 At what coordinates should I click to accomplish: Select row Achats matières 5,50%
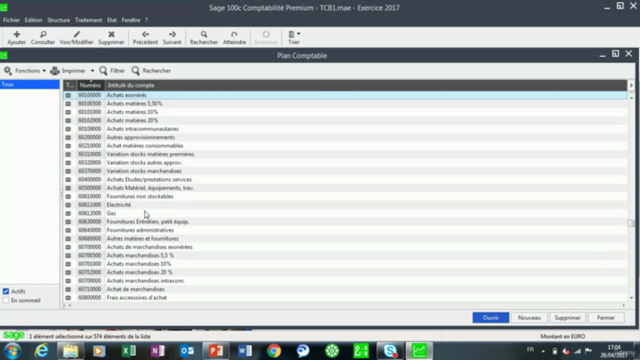[345, 104]
